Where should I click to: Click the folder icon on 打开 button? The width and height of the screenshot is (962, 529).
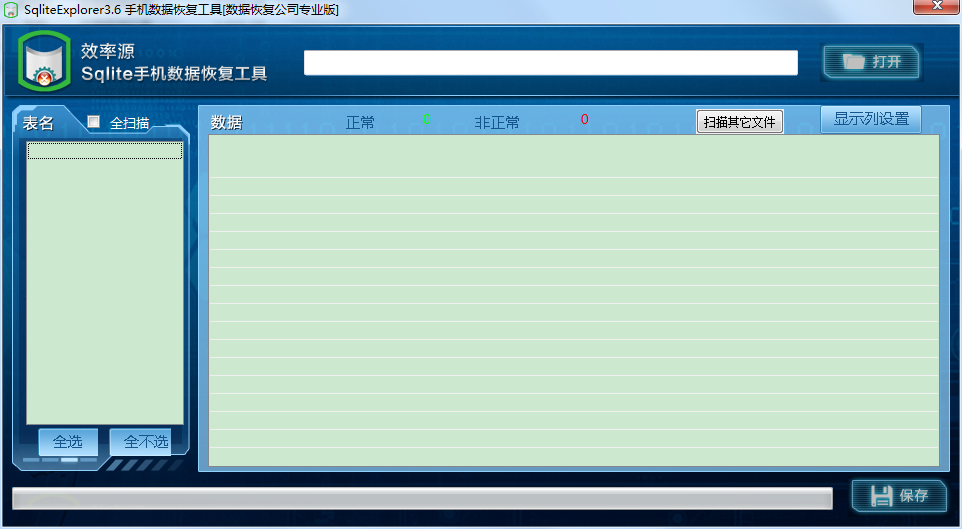coord(853,61)
